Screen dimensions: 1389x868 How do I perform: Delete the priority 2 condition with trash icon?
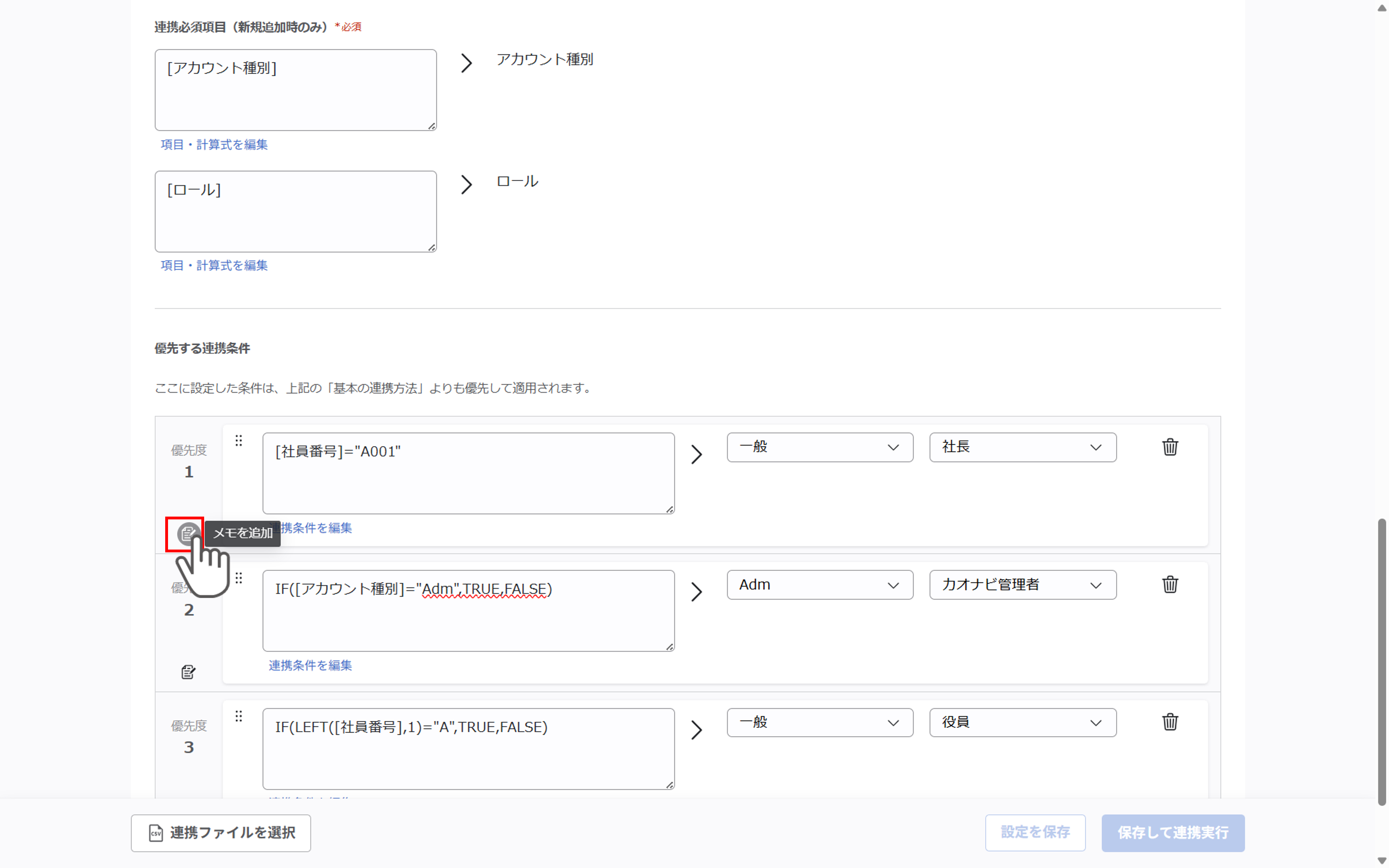[x=1170, y=584]
